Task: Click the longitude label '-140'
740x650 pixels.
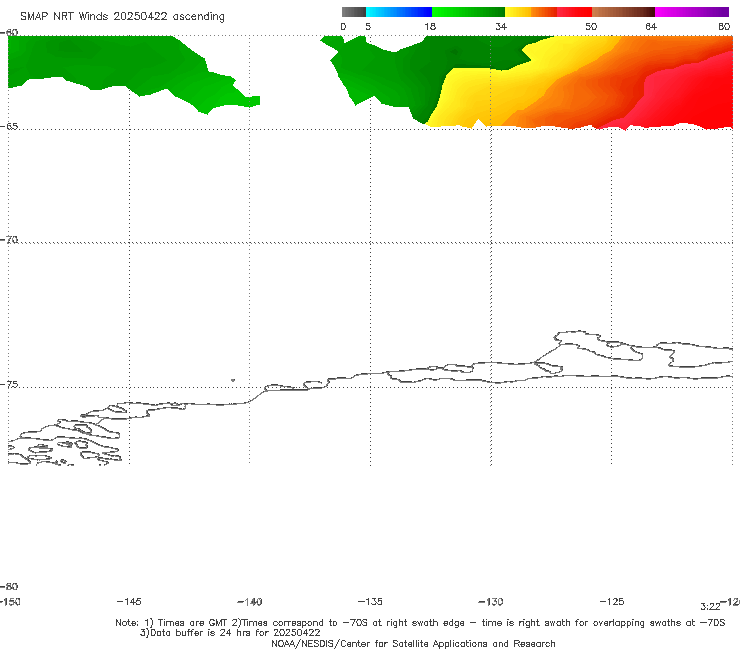Action: (250, 602)
